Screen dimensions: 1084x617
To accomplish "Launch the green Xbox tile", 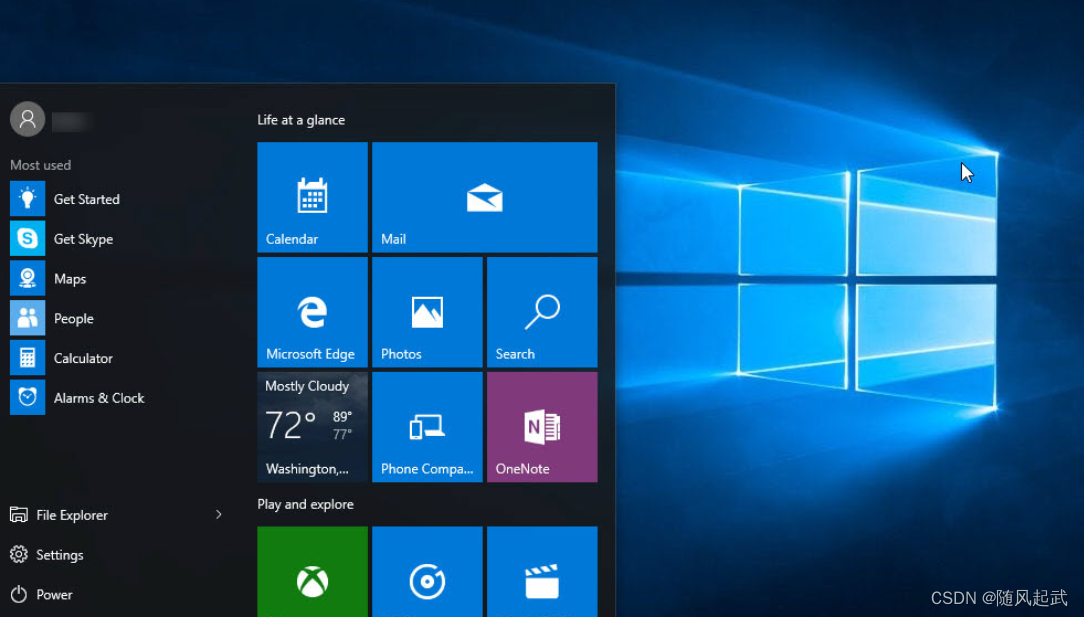I will tap(312, 571).
